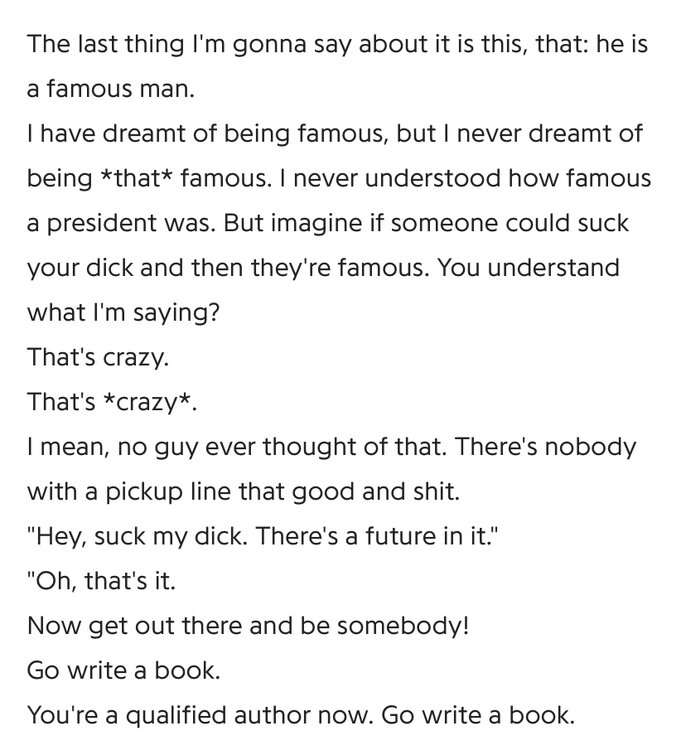Click the line 'That's crazy.' without asterisks
This screenshot has width=686, height=750.
(x=98, y=357)
